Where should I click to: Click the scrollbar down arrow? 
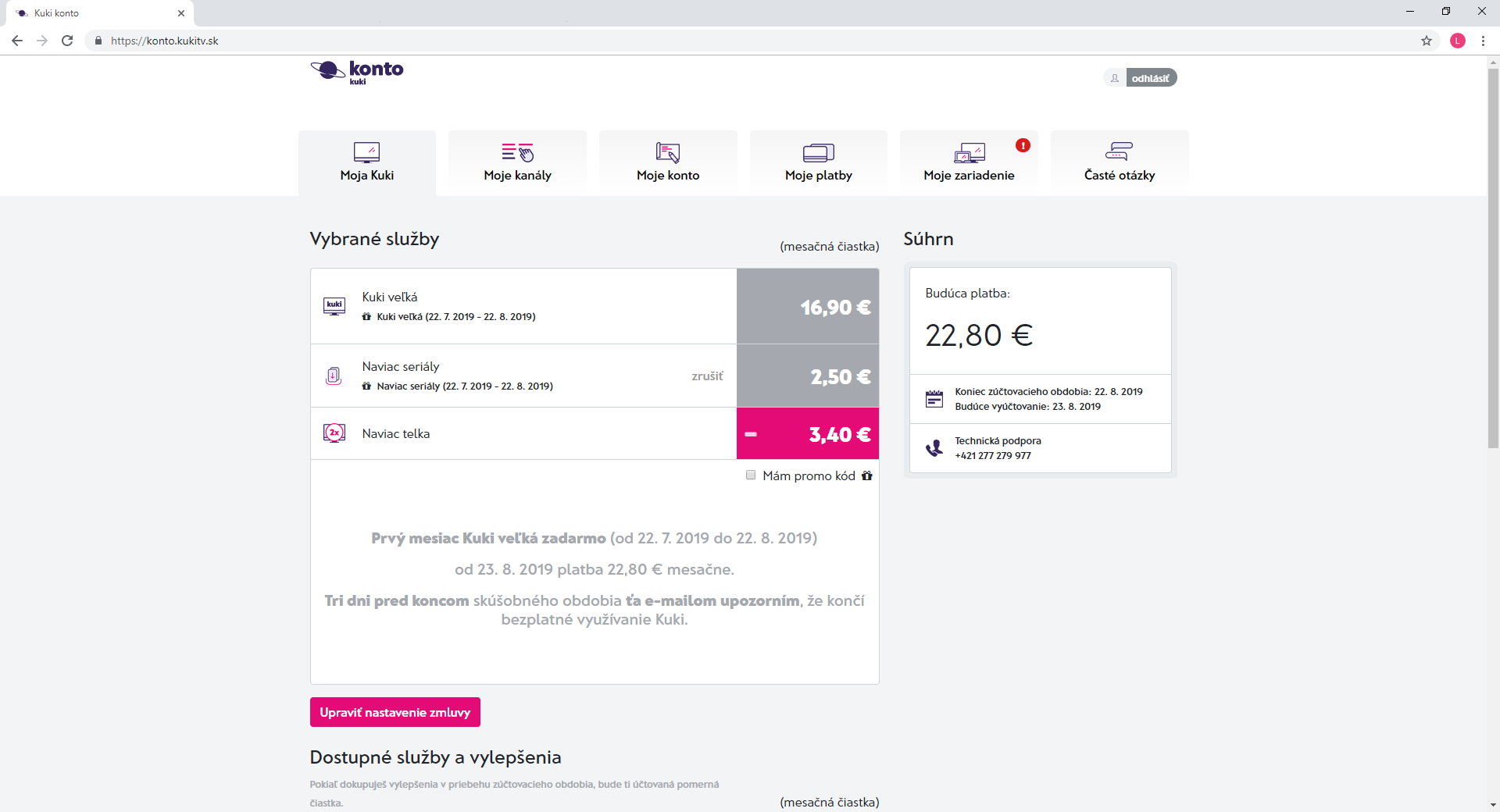coord(1493,805)
